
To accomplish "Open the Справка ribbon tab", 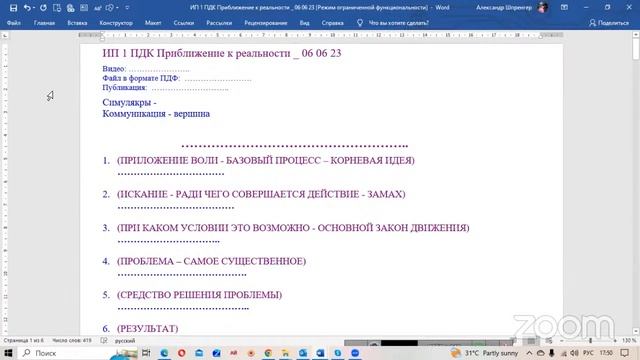I will [332, 23].
